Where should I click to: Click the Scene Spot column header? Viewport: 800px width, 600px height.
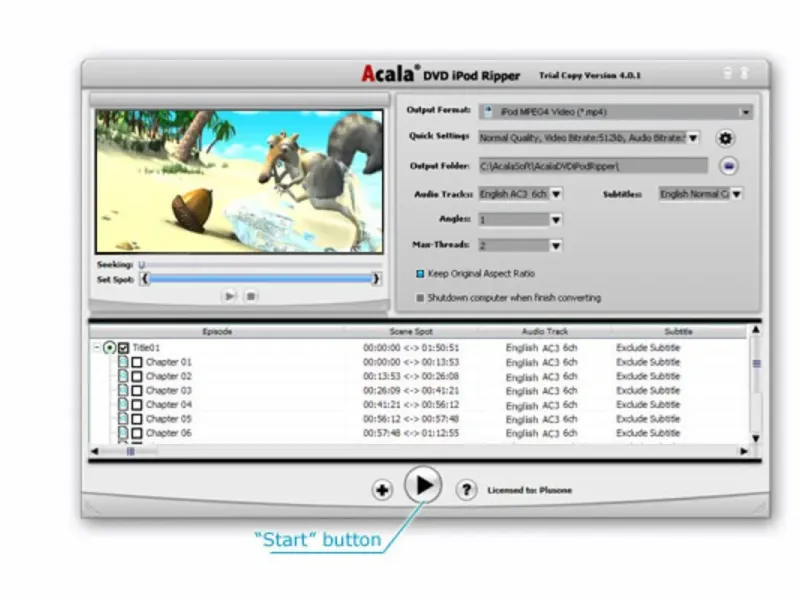(411, 332)
